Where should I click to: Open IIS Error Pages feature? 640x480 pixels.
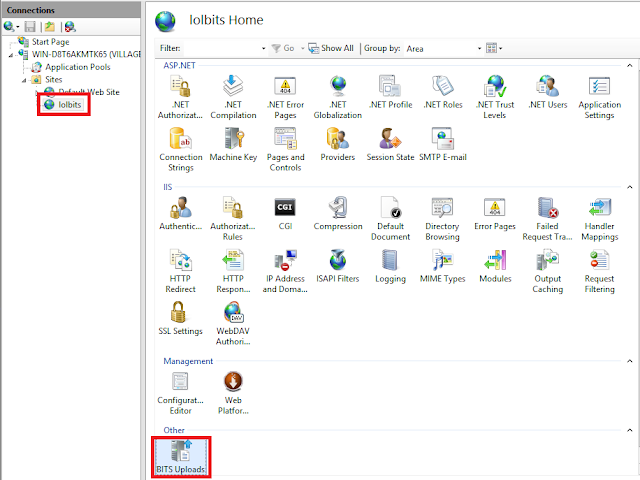pos(495,214)
